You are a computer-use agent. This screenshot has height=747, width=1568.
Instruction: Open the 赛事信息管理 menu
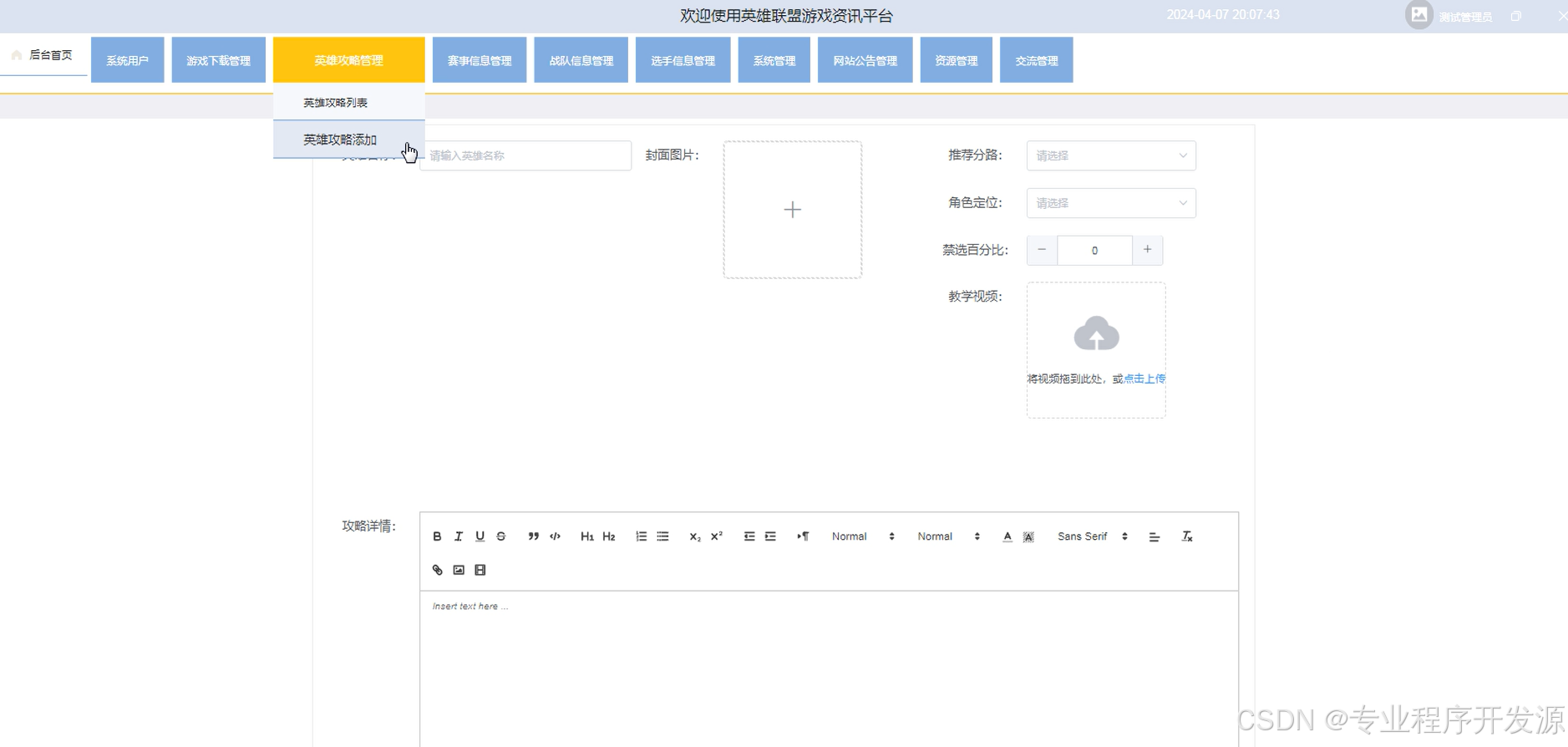(480, 60)
